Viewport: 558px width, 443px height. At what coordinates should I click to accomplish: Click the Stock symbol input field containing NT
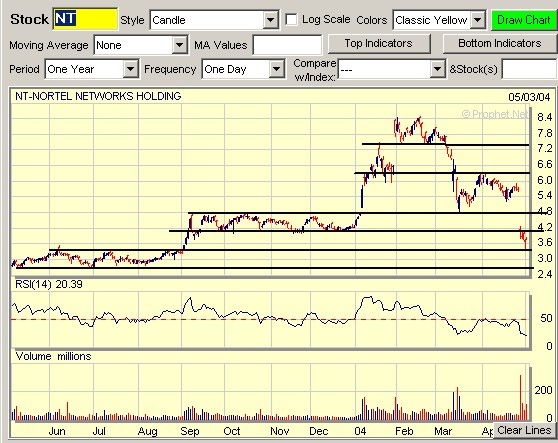(x=85, y=19)
